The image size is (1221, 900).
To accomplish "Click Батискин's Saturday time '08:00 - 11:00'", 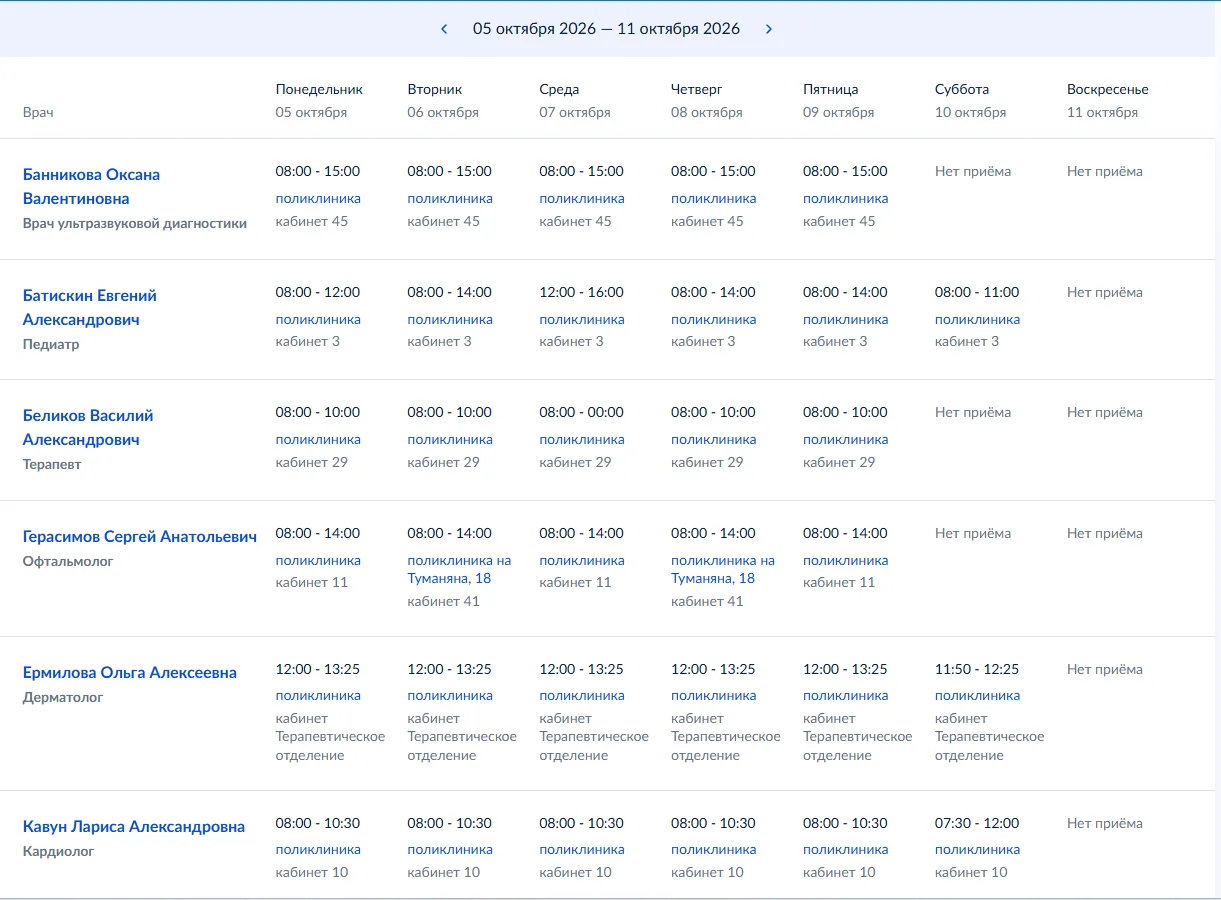I will click(977, 292).
